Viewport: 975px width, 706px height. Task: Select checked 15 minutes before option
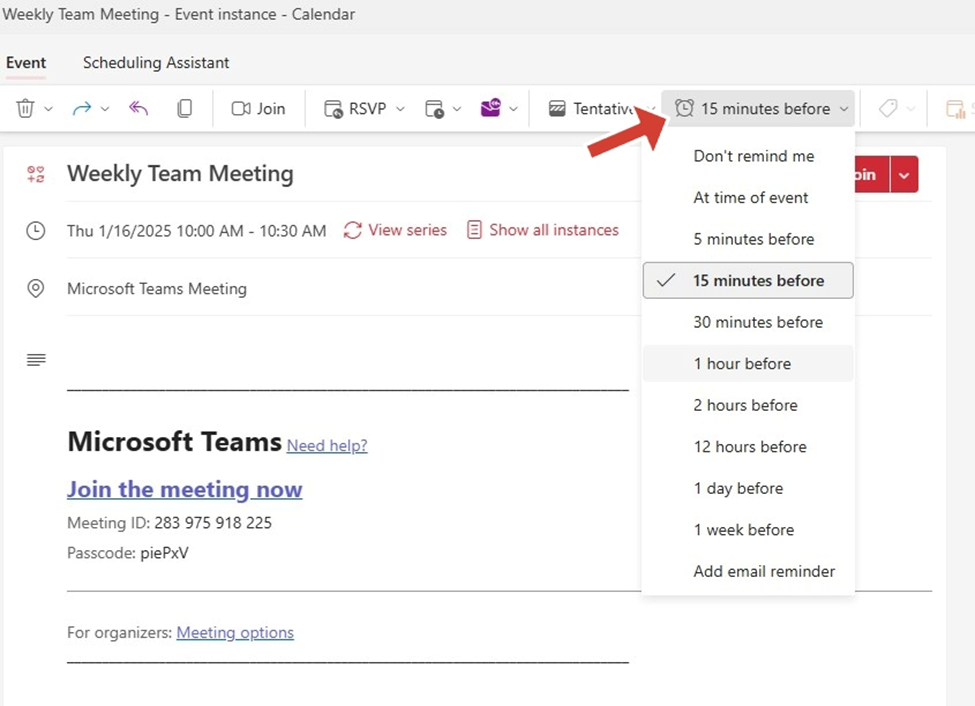coord(748,281)
